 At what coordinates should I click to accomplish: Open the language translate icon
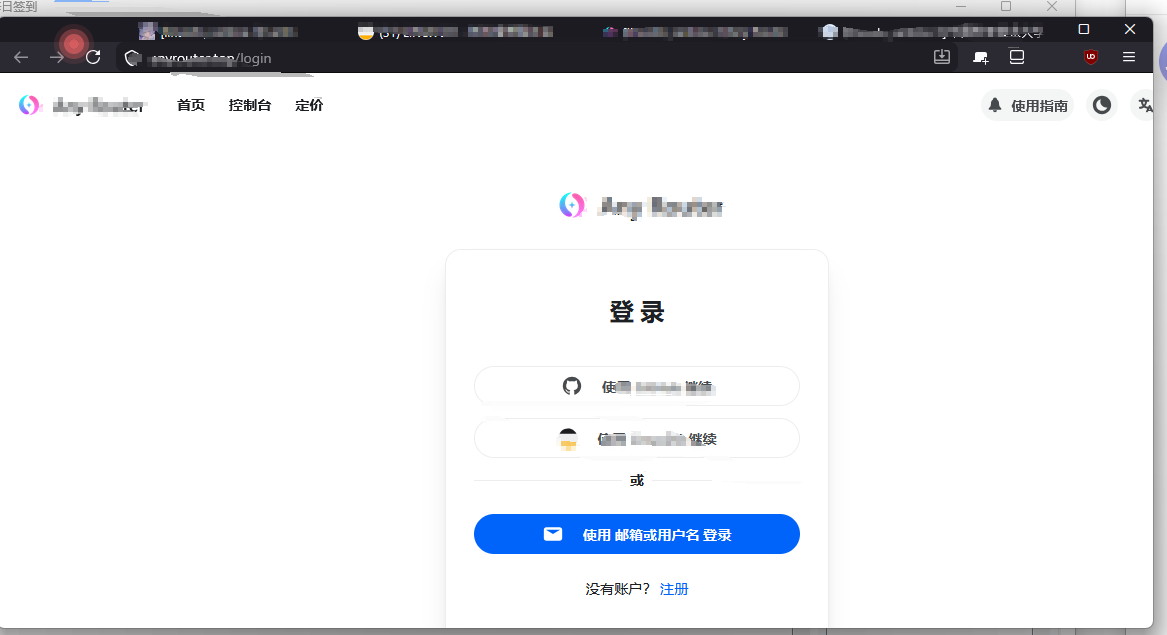pos(1145,106)
